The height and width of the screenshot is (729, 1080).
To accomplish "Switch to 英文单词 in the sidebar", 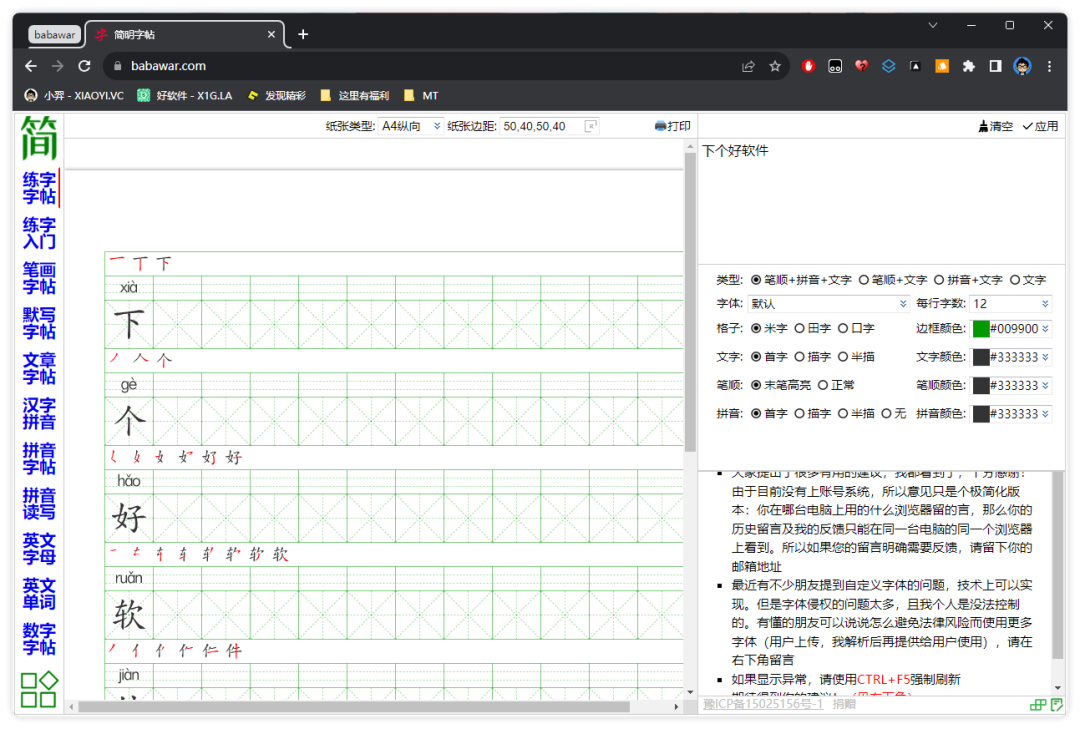I will coord(39,593).
